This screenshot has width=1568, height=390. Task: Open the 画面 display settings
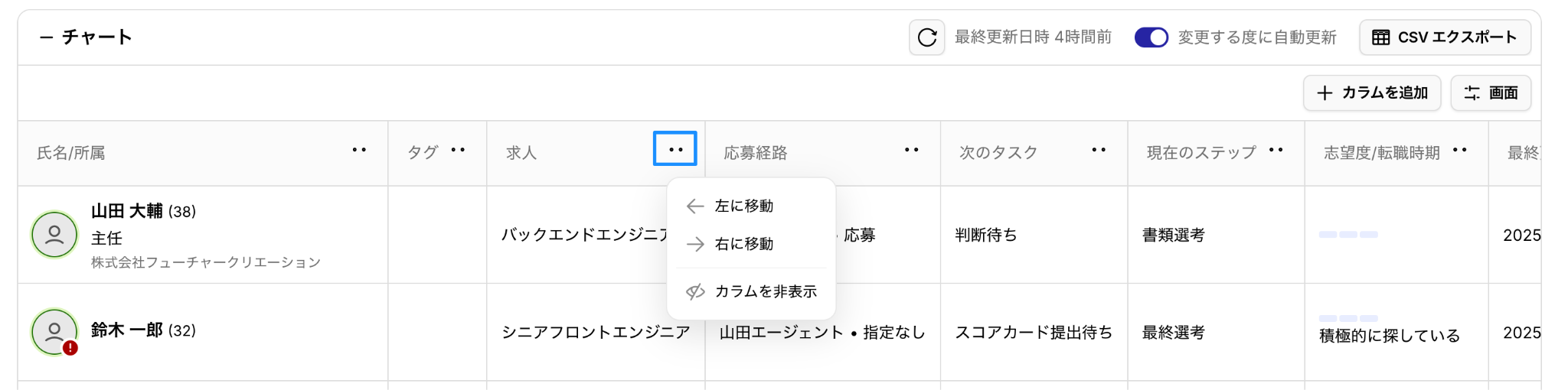[1490, 93]
